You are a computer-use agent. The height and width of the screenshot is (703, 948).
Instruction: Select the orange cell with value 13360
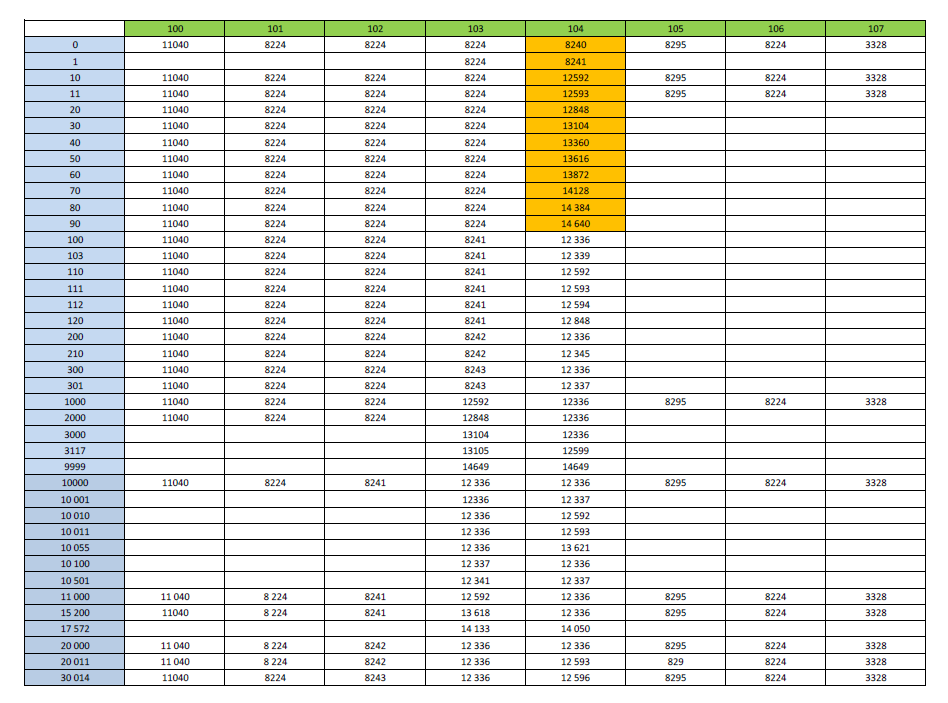click(x=575, y=142)
